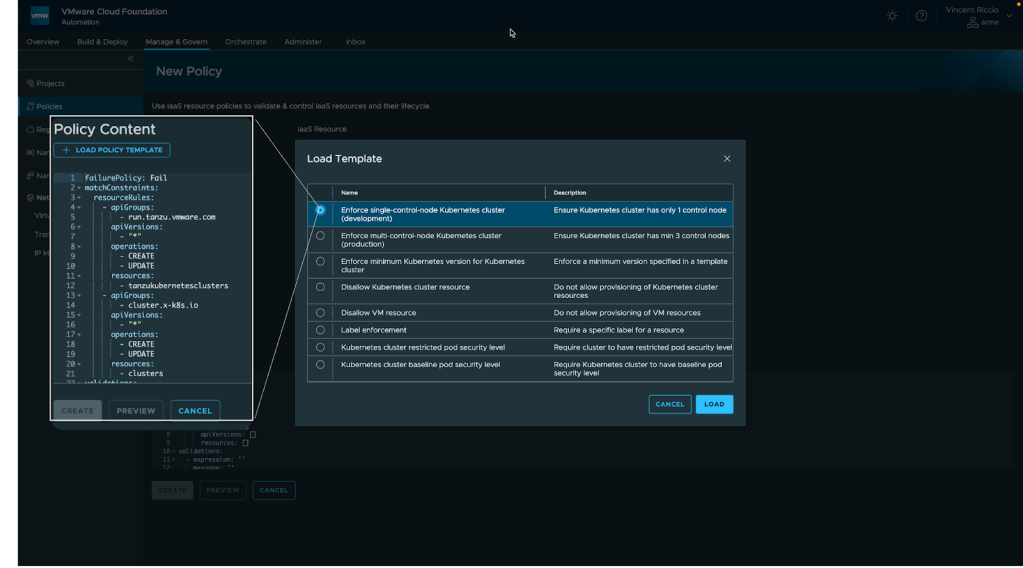Click the 'failurePolicy: Fail' code line
Screen dimensions: 1023x568
coord(126,178)
